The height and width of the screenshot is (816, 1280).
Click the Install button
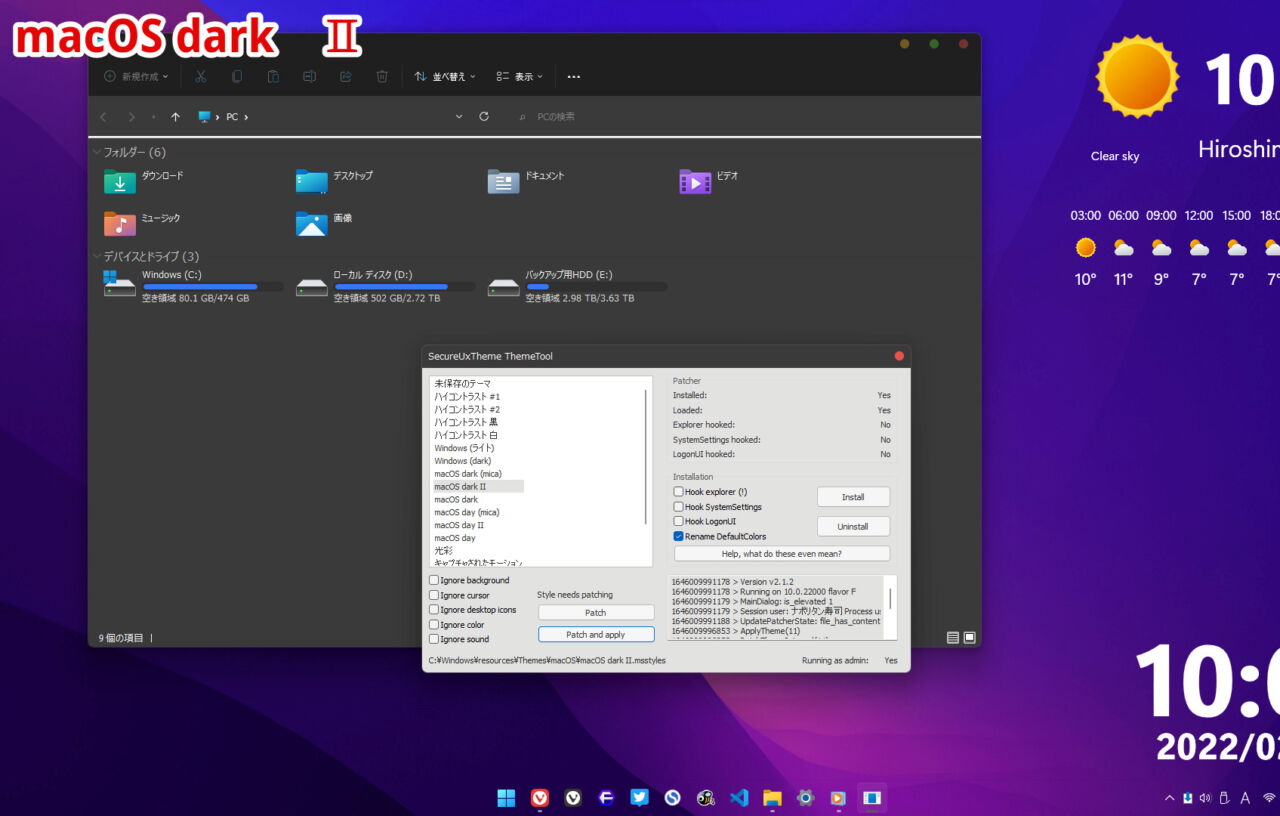coord(853,497)
